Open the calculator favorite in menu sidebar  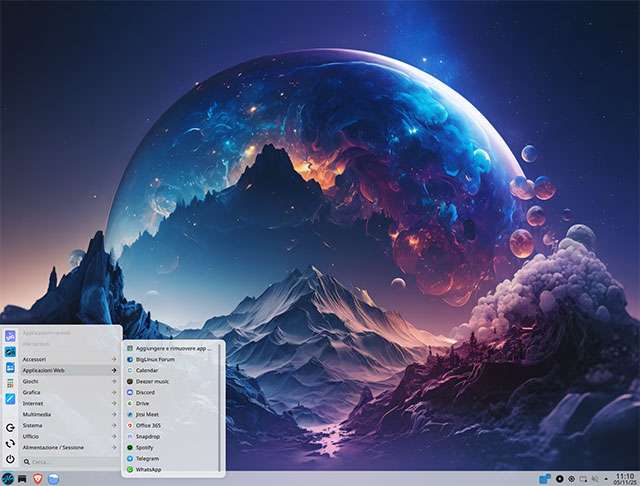(10, 383)
